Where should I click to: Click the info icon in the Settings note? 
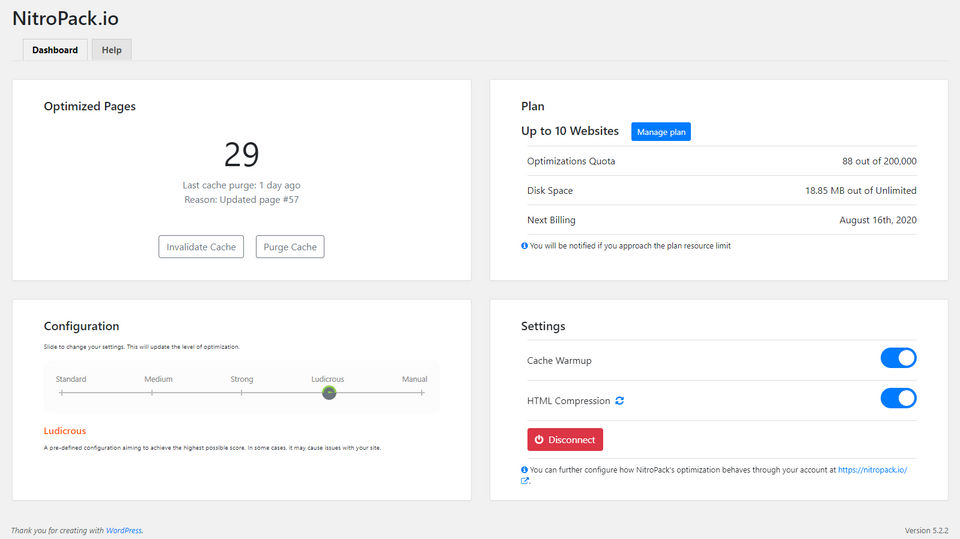[x=524, y=470]
